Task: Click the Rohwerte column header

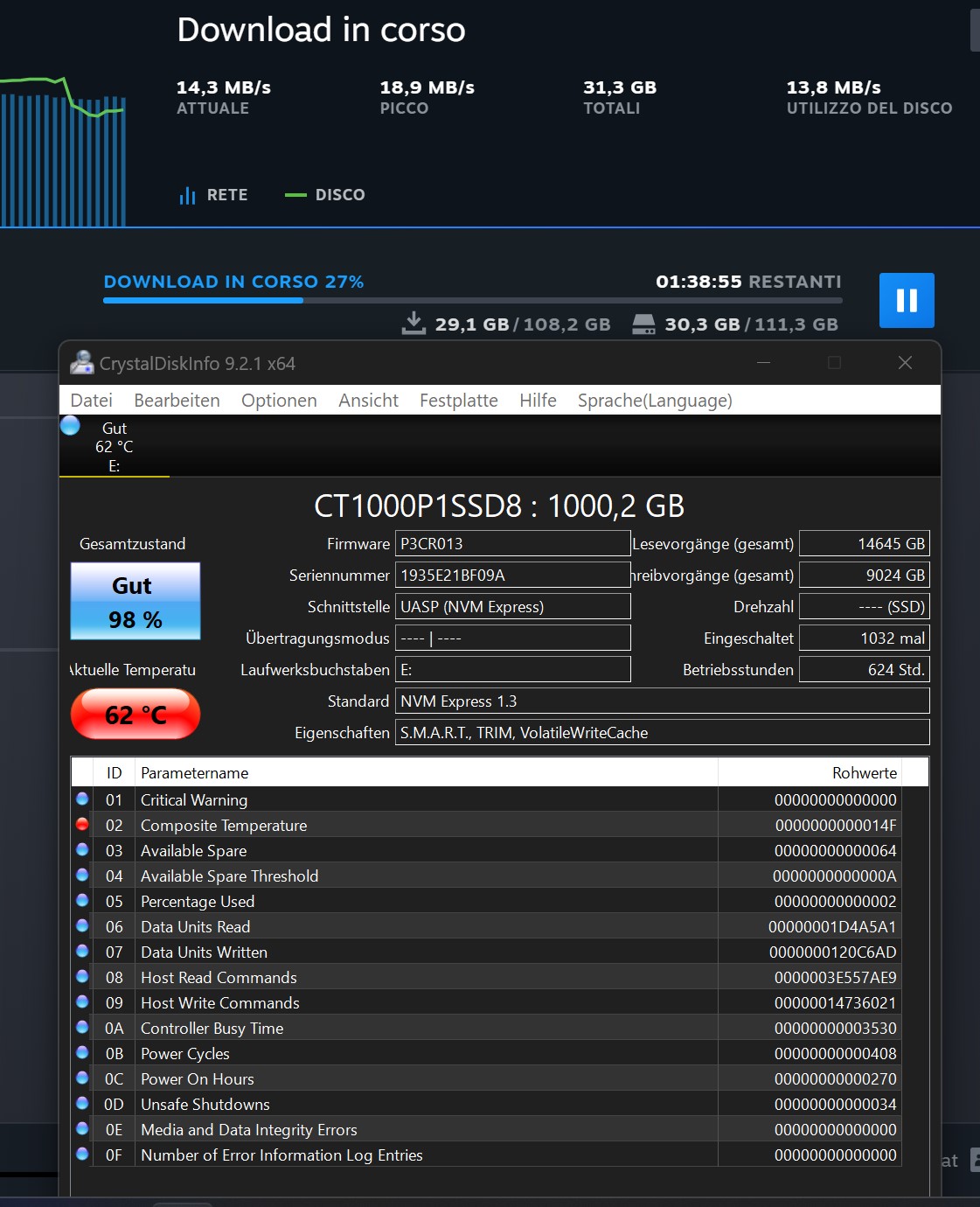Action: [810, 772]
